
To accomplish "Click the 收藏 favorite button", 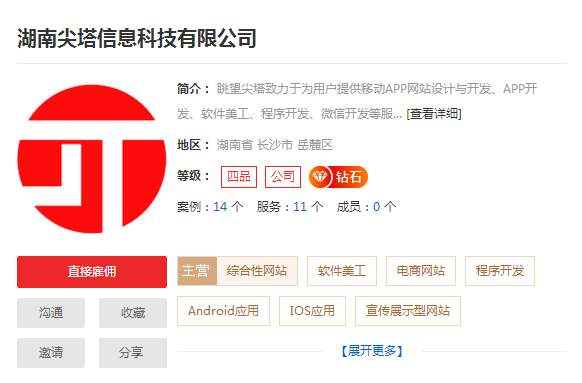I will tap(133, 313).
